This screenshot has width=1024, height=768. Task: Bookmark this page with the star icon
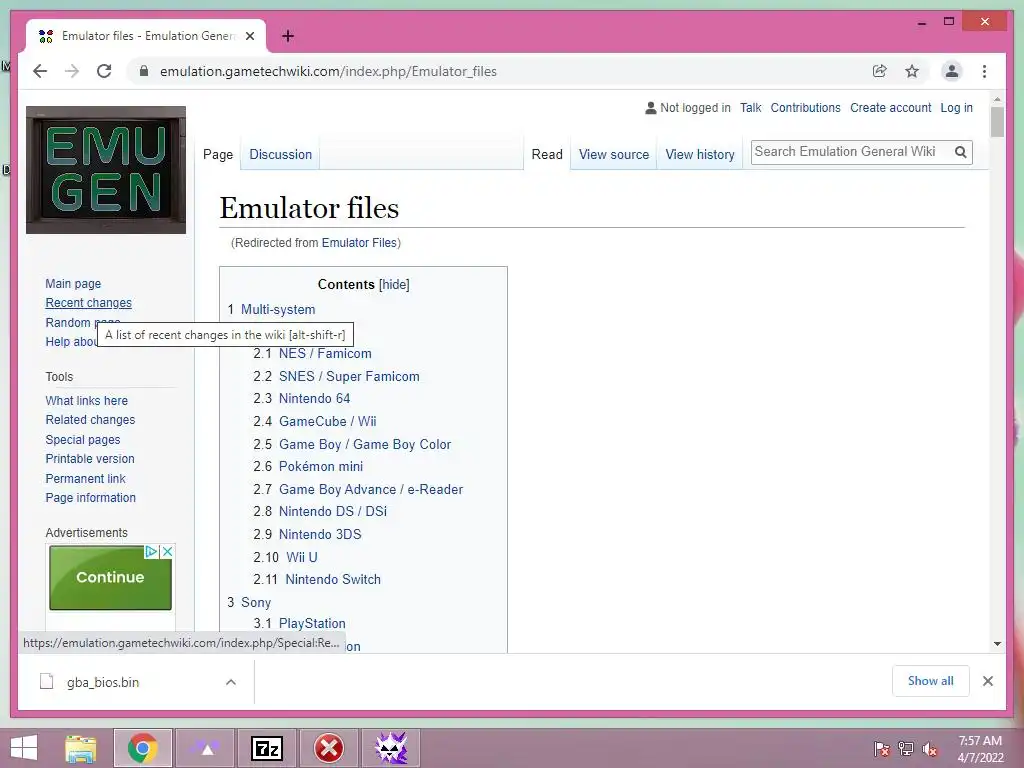tap(912, 71)
